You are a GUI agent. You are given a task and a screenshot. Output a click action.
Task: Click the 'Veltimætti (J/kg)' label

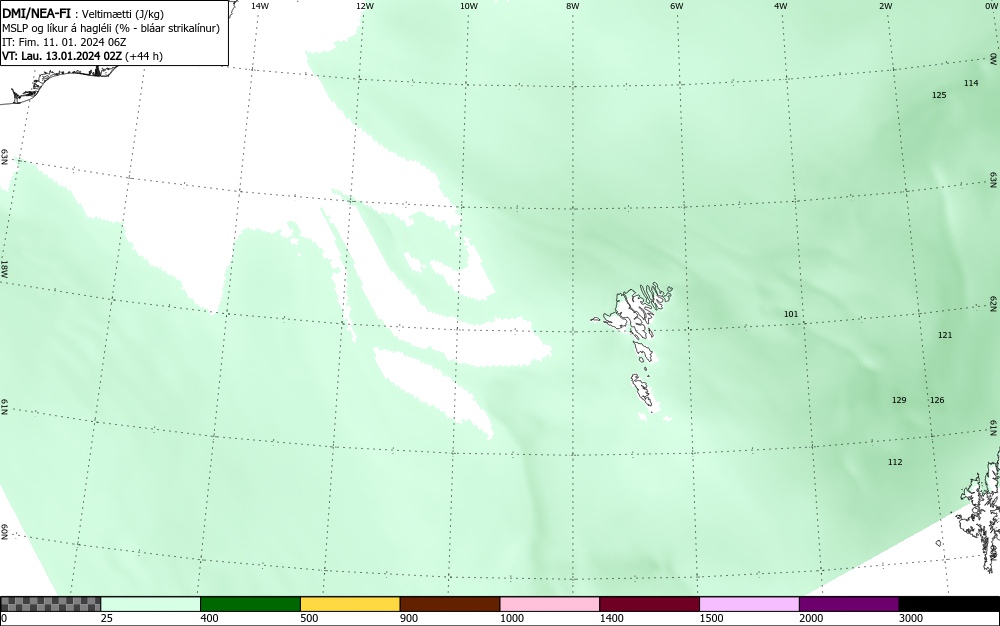click(122, 15)
